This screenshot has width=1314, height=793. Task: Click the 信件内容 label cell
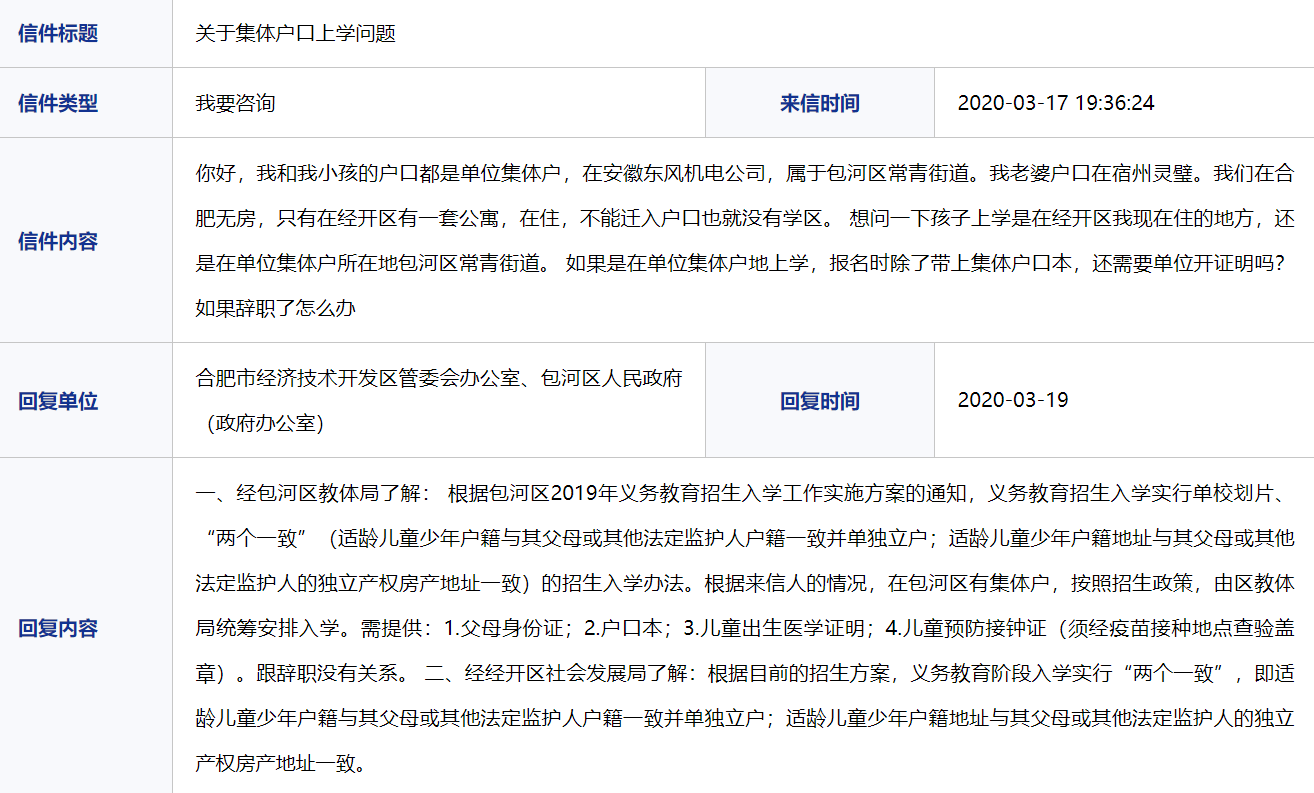pyautogui.click(x=86, y=241)
